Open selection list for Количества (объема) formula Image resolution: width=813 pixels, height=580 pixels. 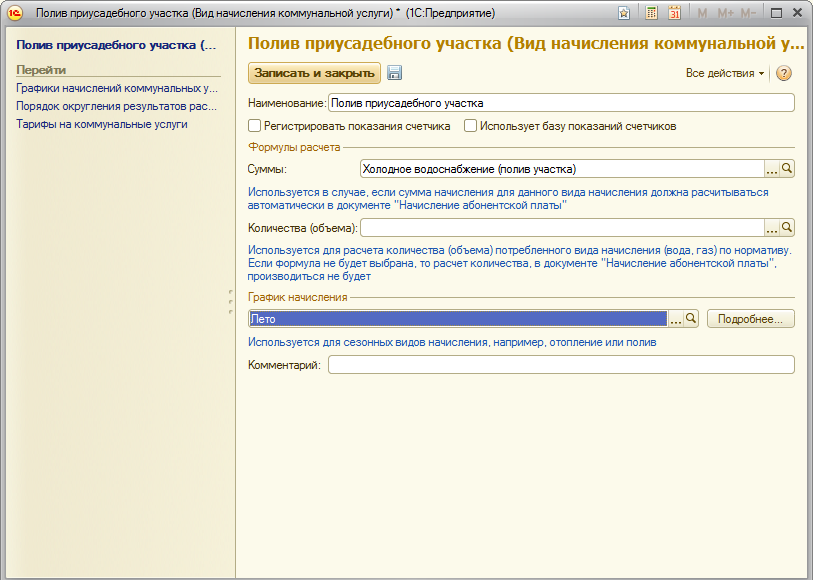pos(771,228)
